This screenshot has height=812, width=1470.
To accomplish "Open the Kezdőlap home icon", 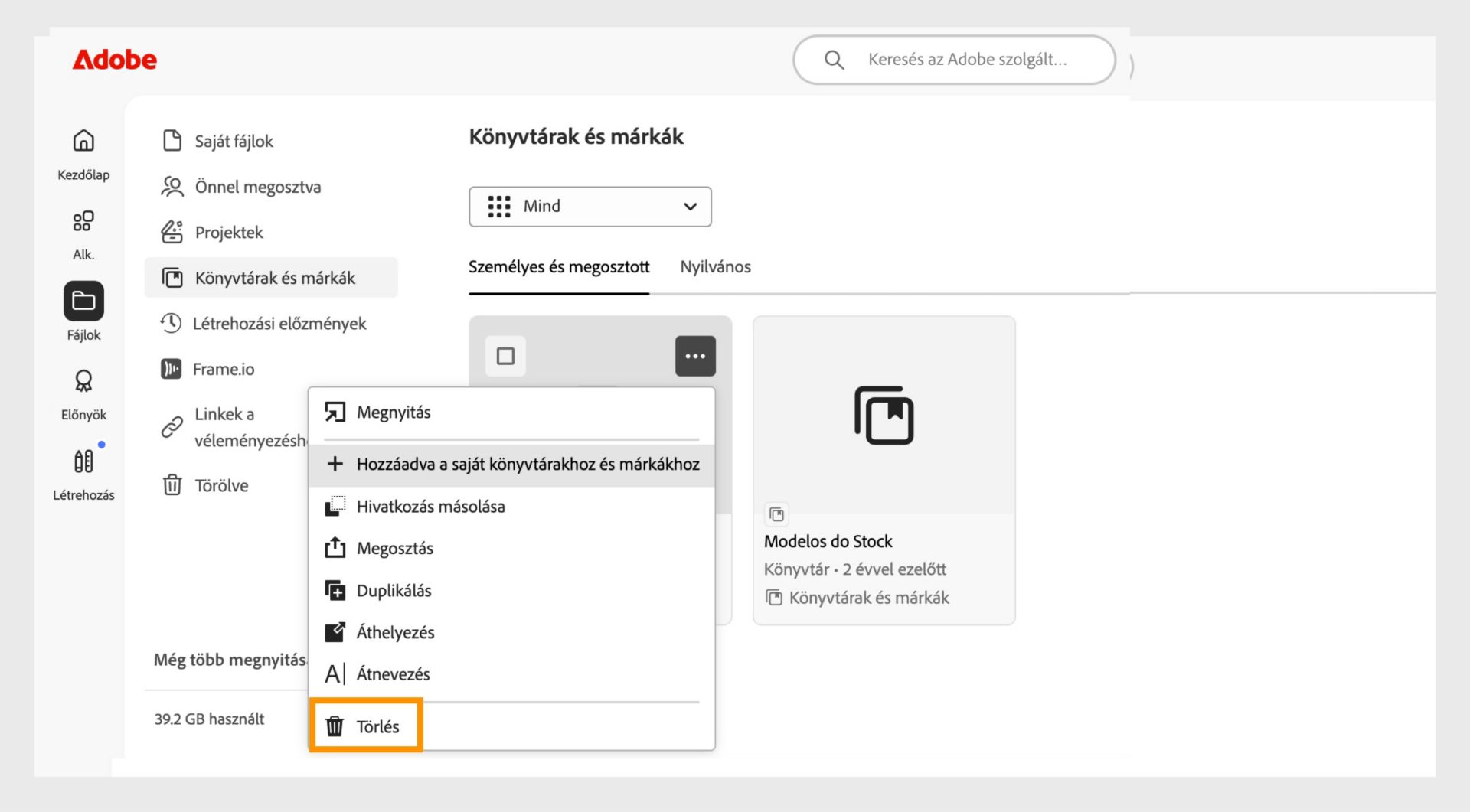I will click(83, 141).
